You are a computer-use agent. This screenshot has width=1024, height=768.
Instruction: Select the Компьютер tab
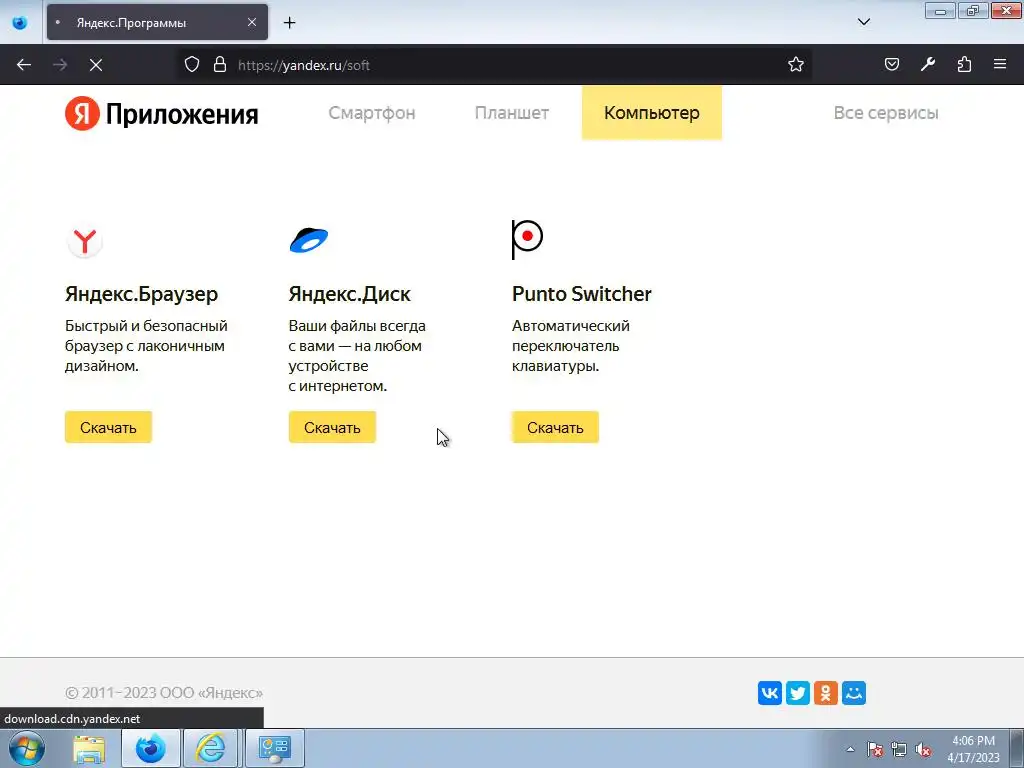coord(652,112)
